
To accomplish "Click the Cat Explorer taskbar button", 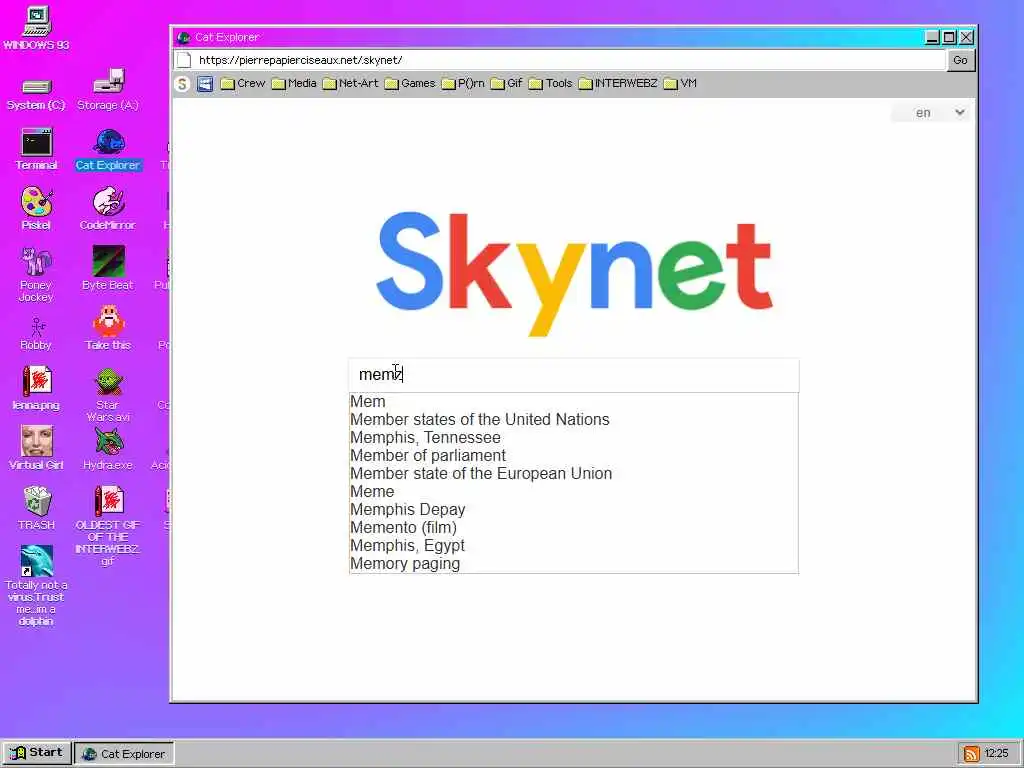I will coord(124,754).
